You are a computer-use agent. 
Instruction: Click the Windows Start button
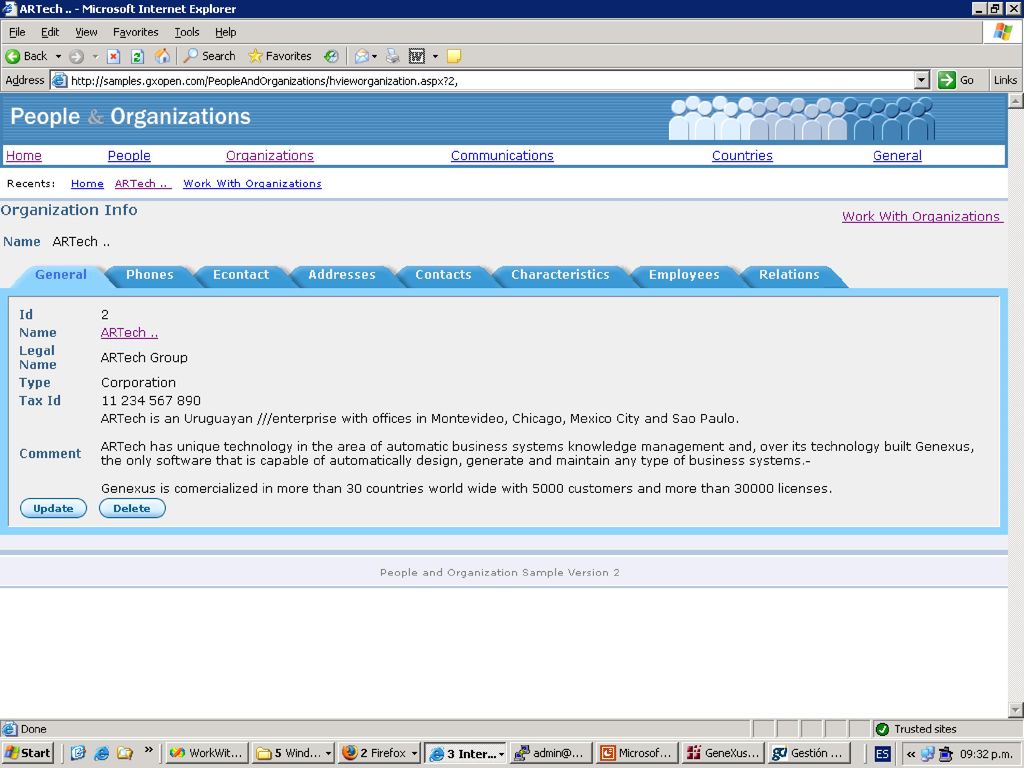[27, 753]
